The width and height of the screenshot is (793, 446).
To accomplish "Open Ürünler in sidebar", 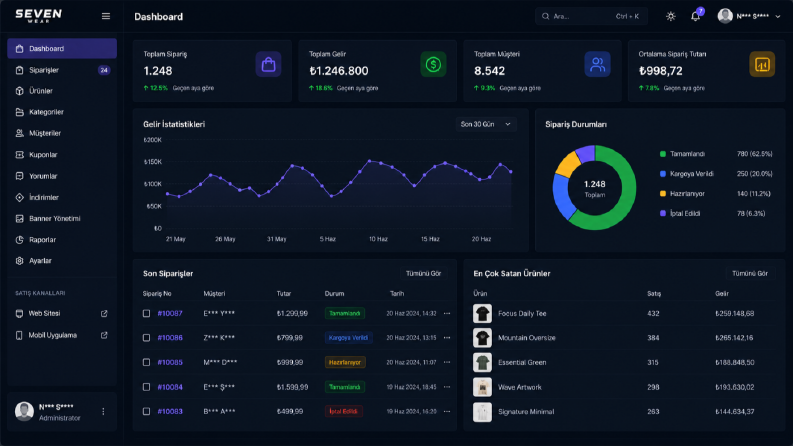I will pos(62,91).
